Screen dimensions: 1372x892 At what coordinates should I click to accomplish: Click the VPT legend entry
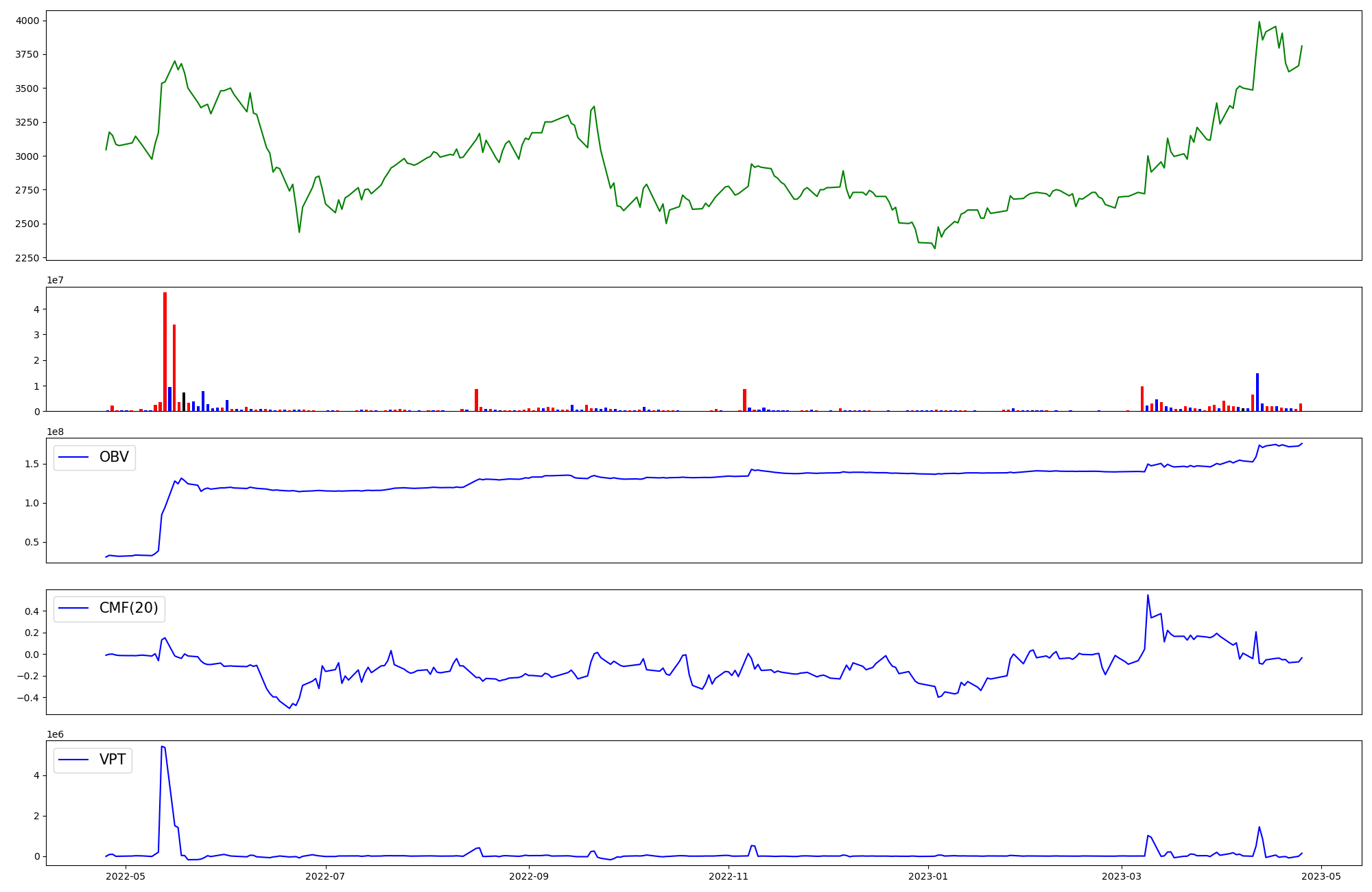[x=93, y=760]
